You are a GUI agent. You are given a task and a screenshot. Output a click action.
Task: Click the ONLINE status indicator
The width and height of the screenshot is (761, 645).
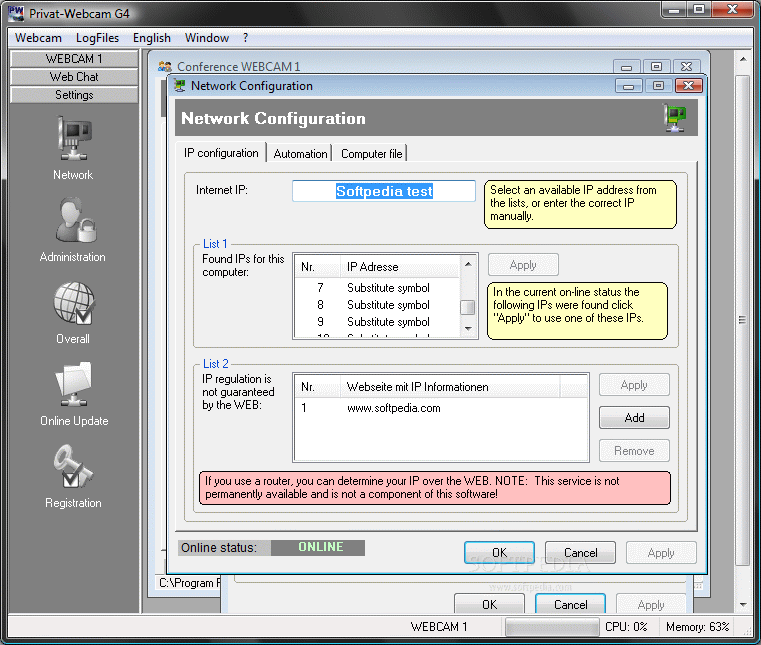318,547
